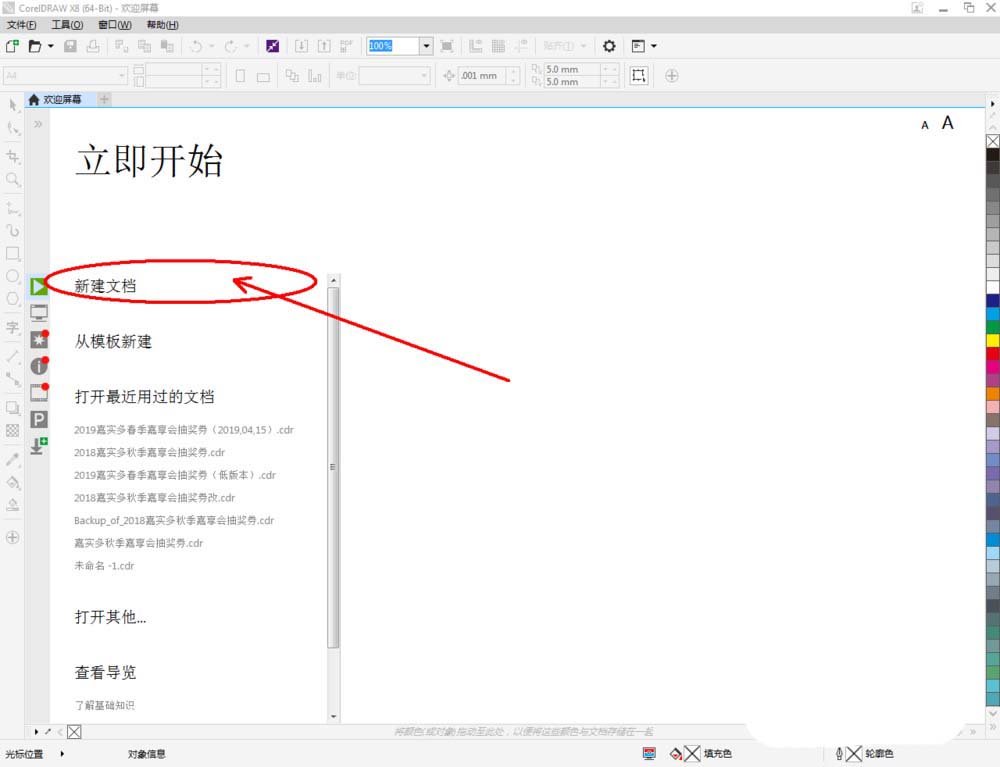The image size is (1000, 767).
Task: Click the application launcher icon
Action: tap(638, 46)
